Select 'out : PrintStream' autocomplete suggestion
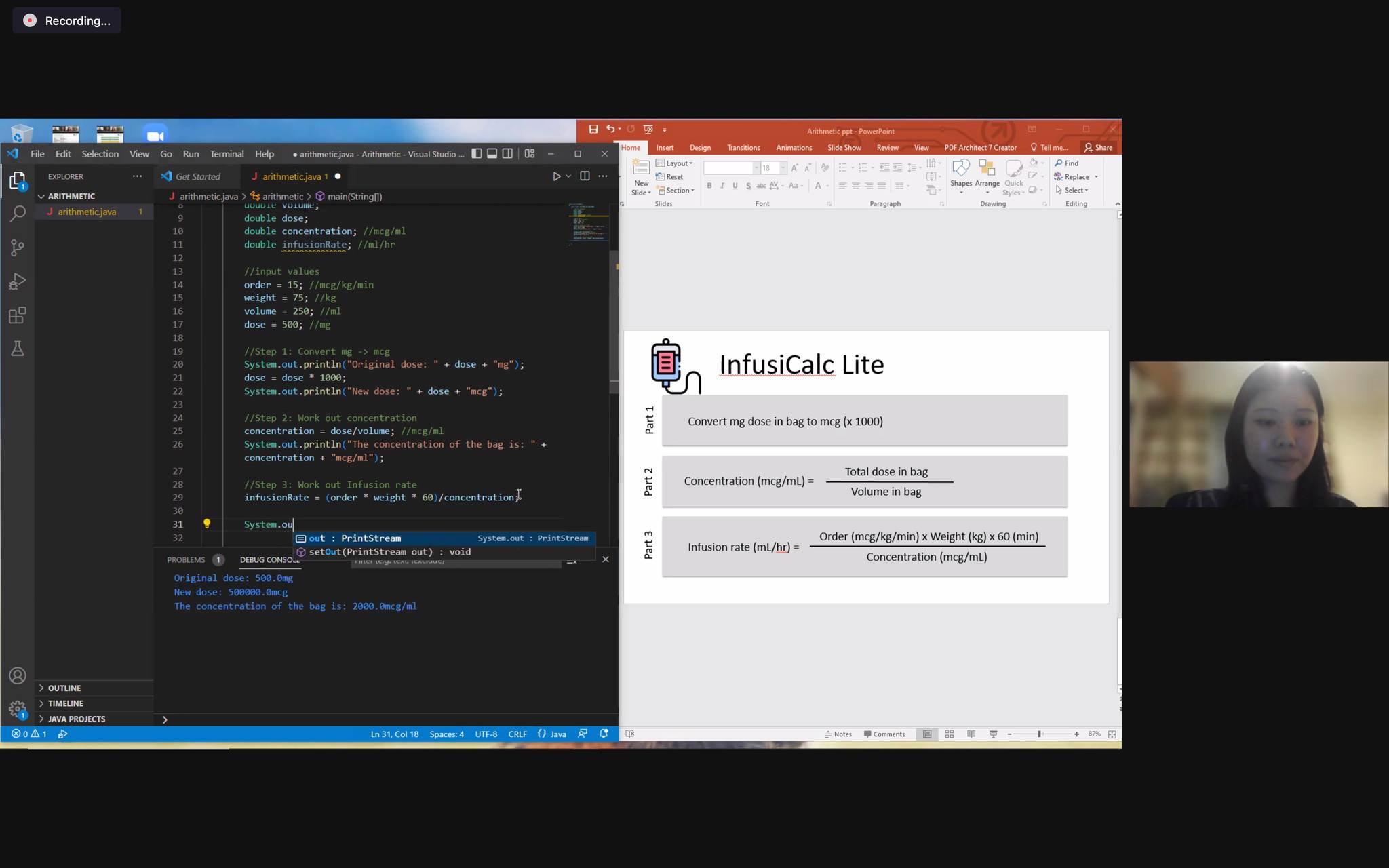Image resolution: width=1389 pixels, height=868 pixels. 444,538
